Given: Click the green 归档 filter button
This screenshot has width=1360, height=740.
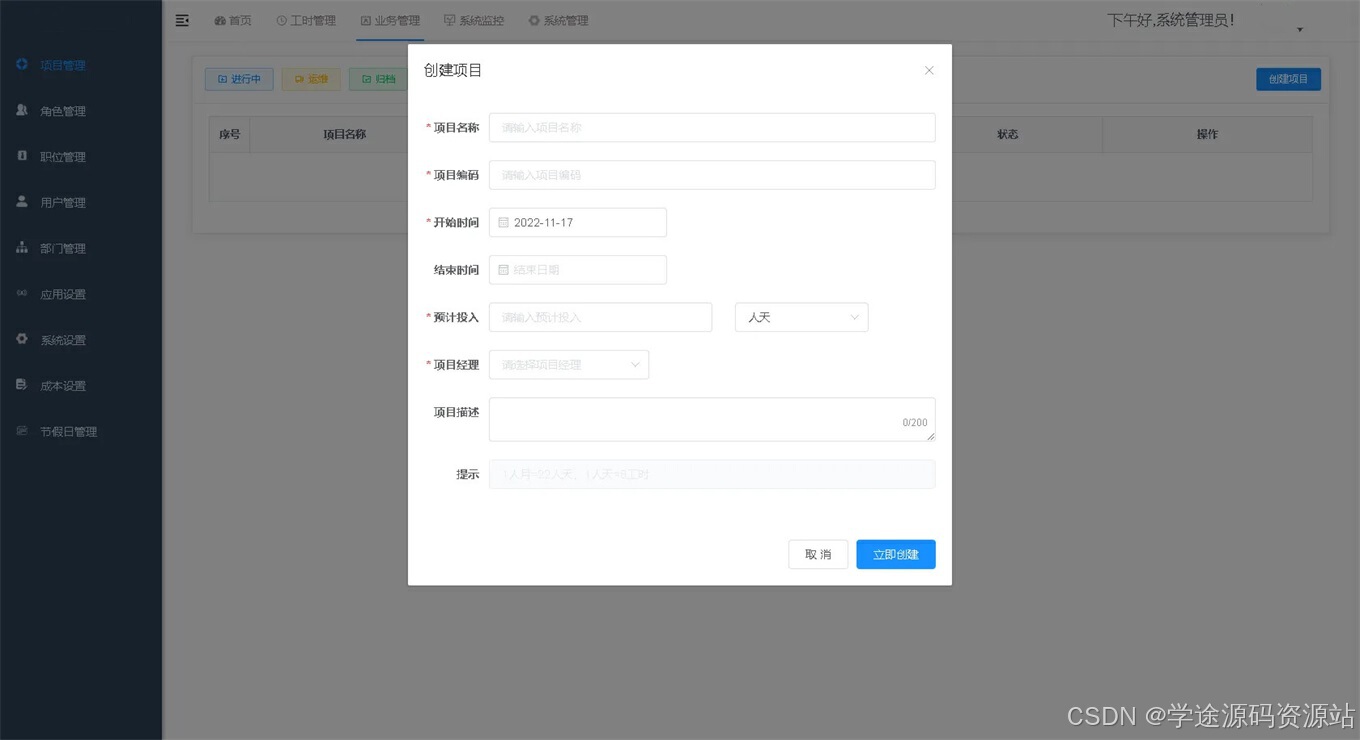Looking at the screenshot, I should [378, 79].
